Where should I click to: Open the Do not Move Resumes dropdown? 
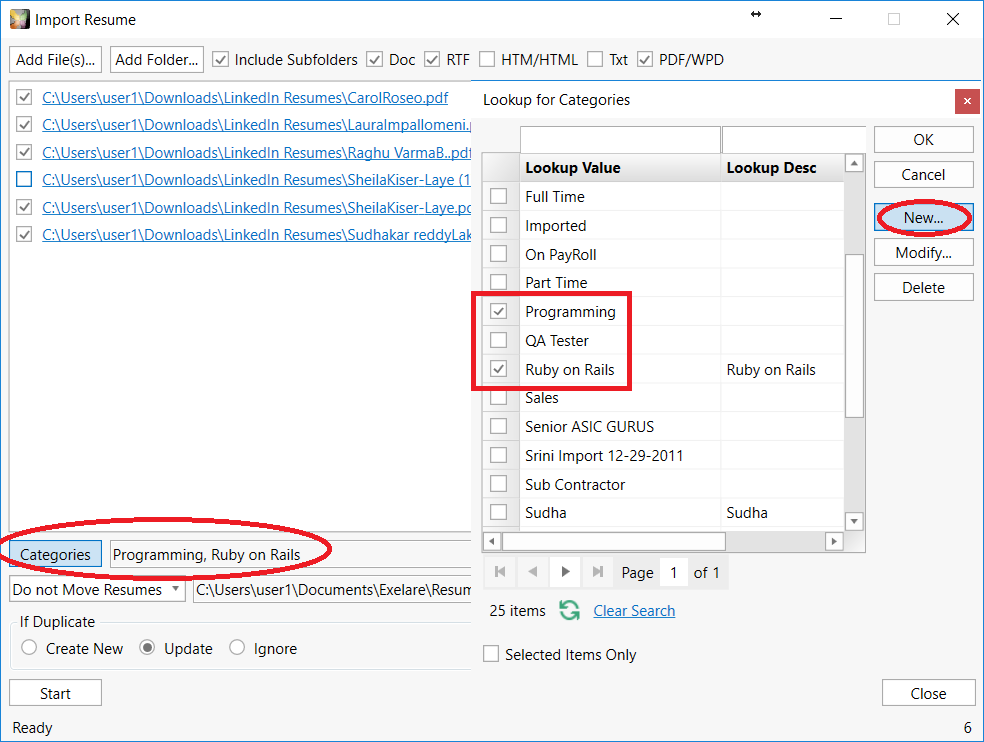point(98,589)
